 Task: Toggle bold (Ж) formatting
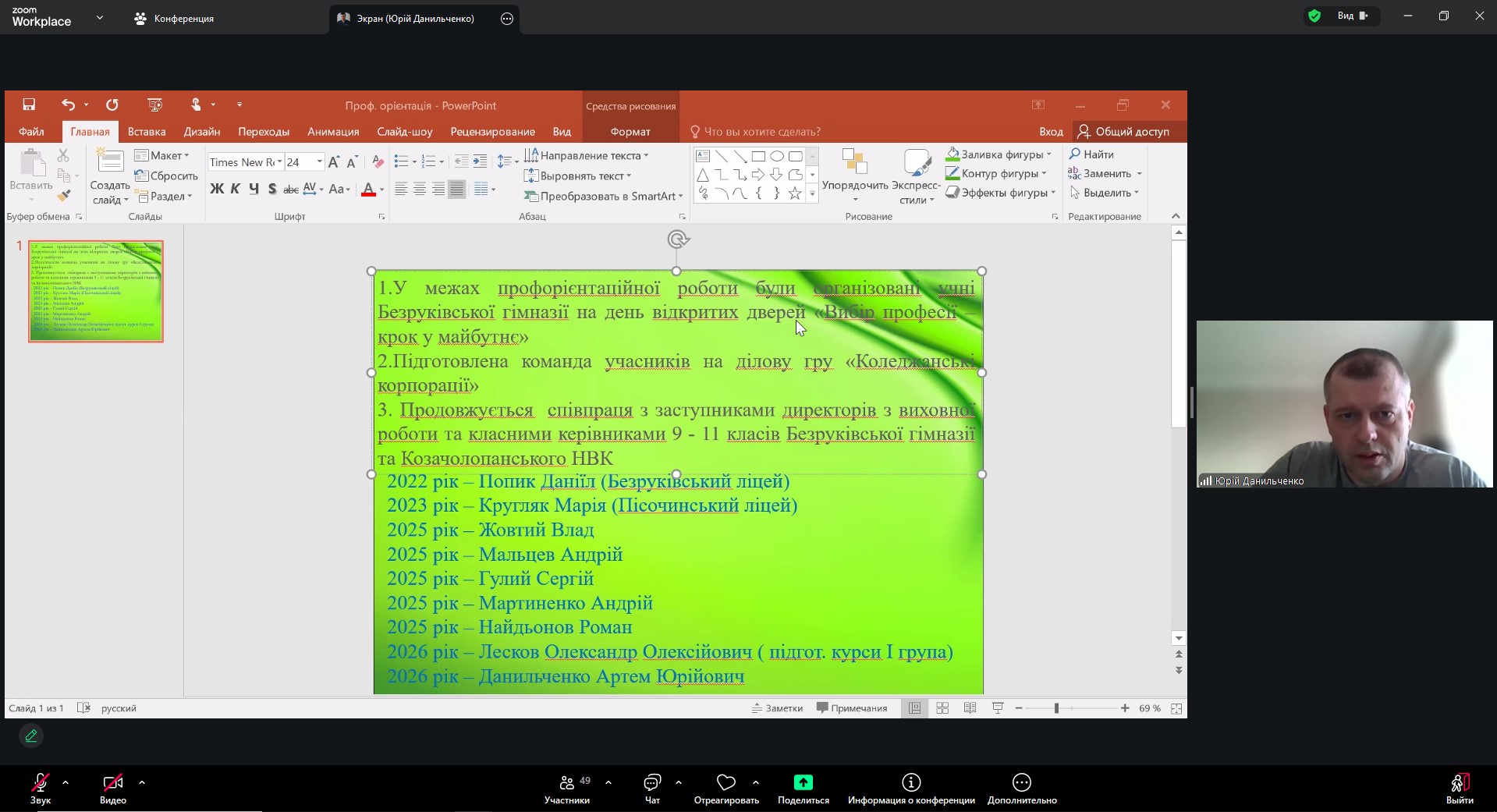[x=217, y=189]
